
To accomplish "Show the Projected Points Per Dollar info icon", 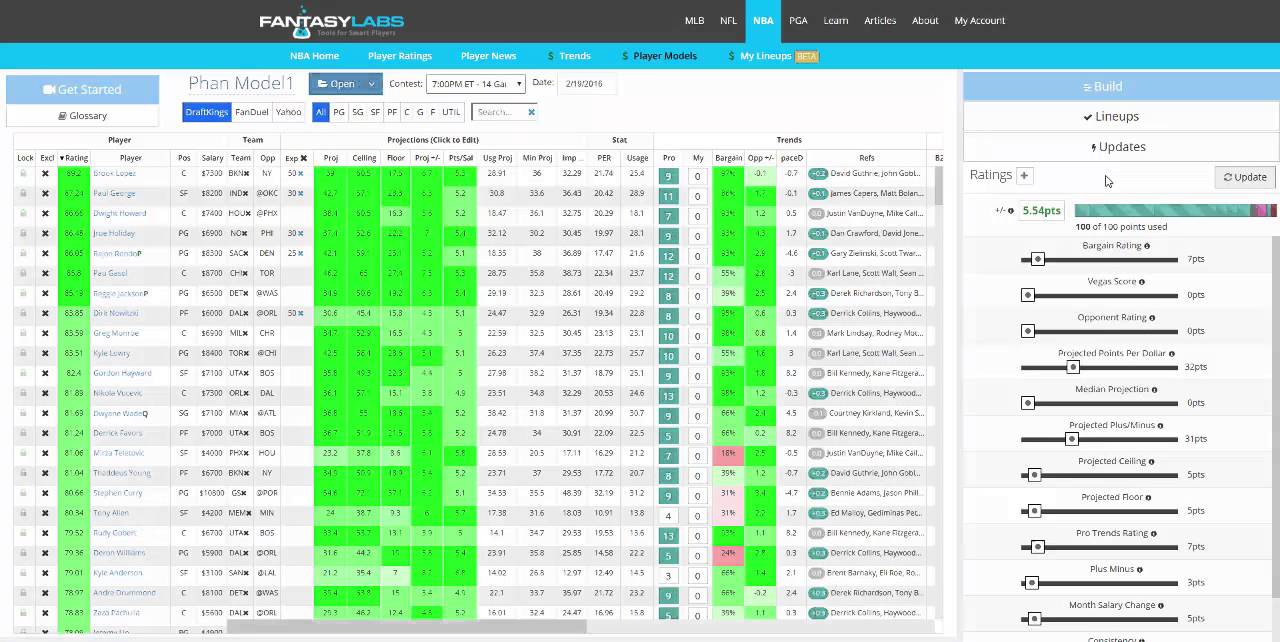I will (x=1172, y=354).
